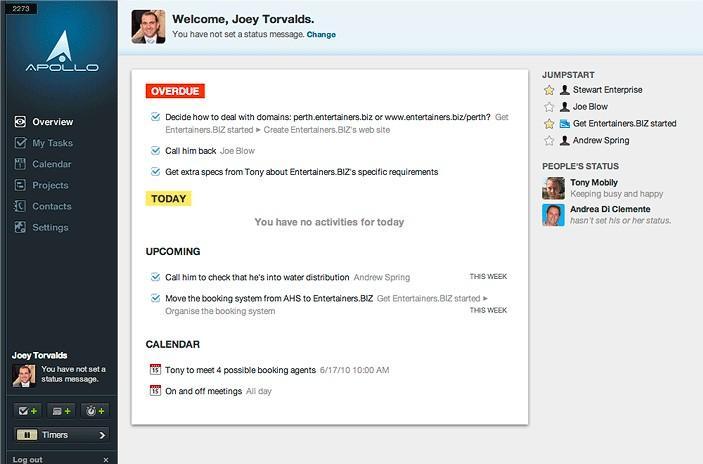
Task: Click Tony Mobily's profile photo
Action: tap(553, 188)
